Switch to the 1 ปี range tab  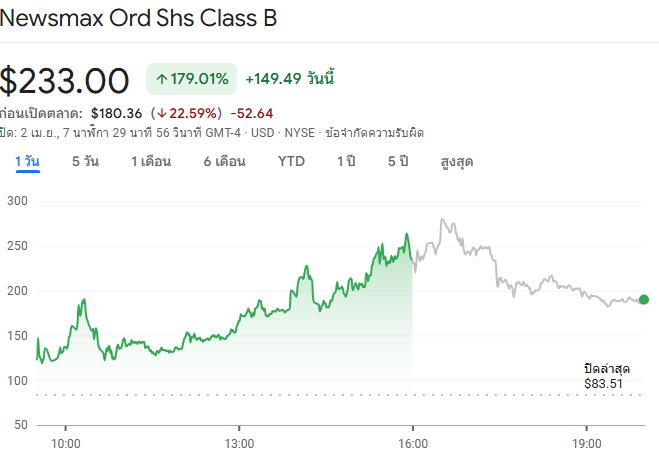tap(346, 161)
